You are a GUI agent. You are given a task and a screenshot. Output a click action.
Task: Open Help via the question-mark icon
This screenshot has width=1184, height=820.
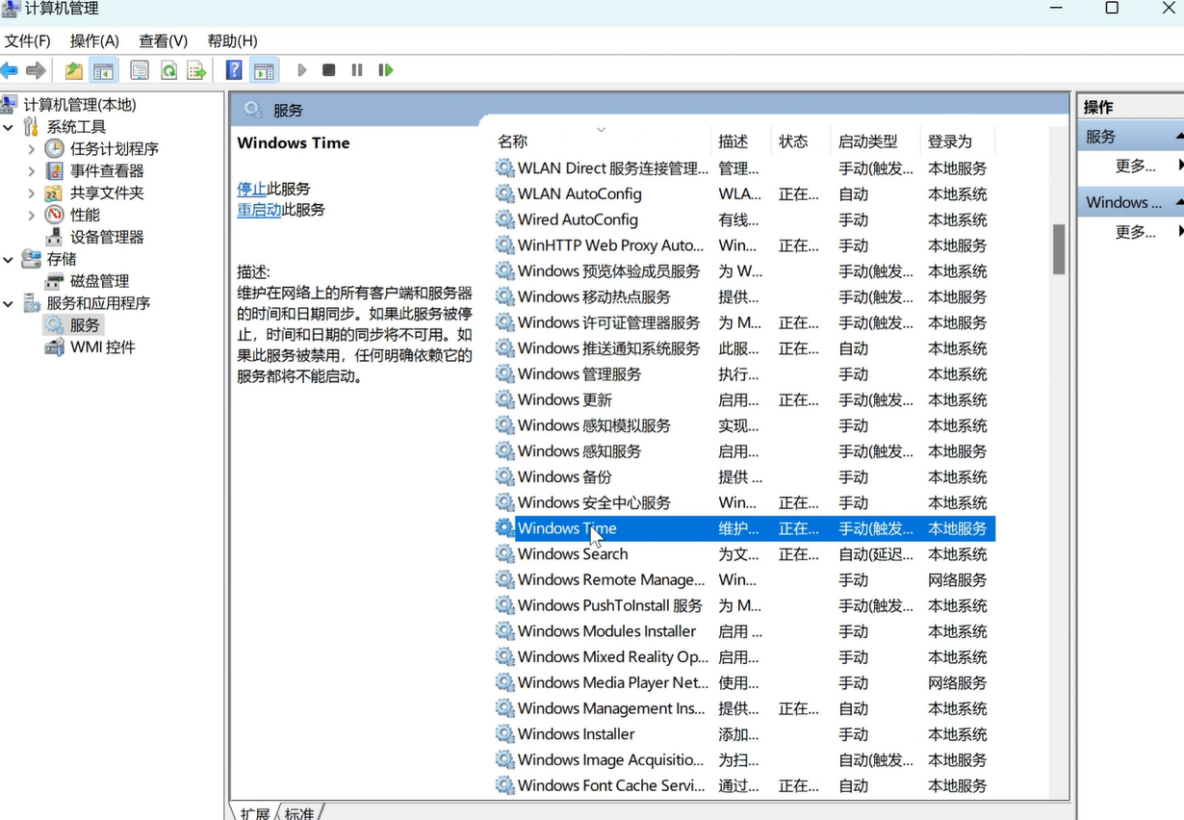pyautogui.click(x=234, y=70)
